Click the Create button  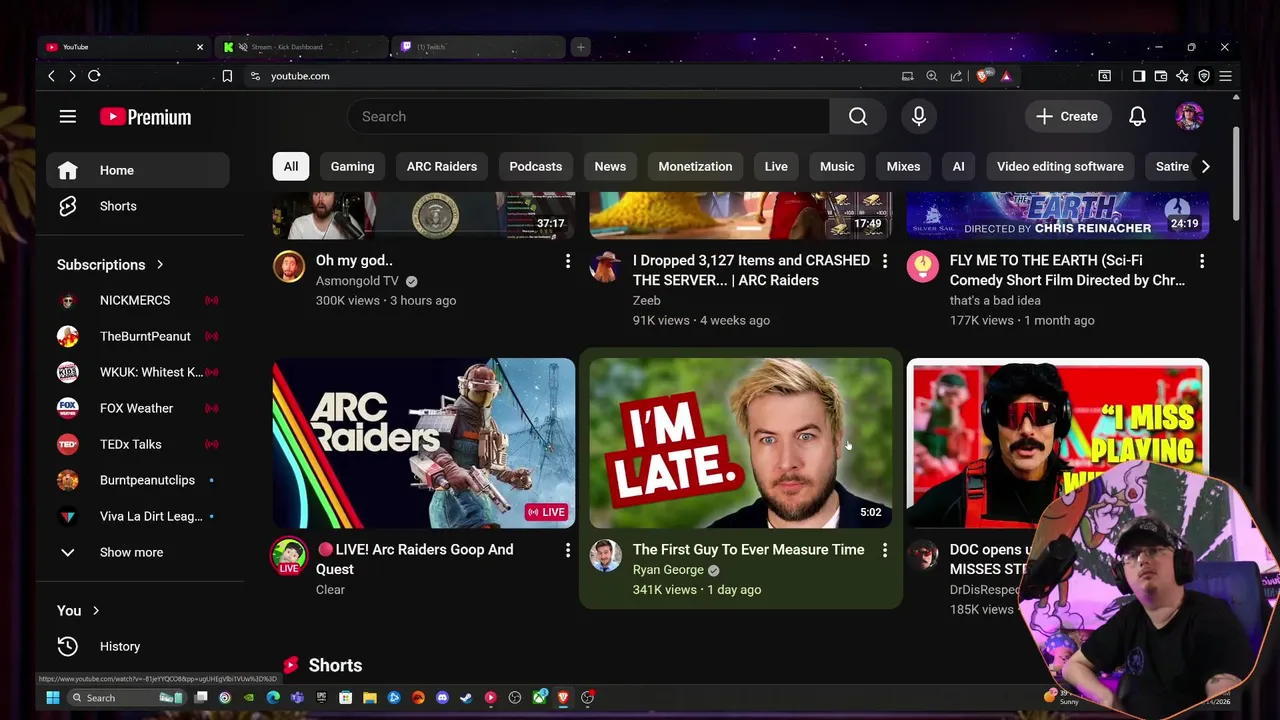coord(1067,117)
